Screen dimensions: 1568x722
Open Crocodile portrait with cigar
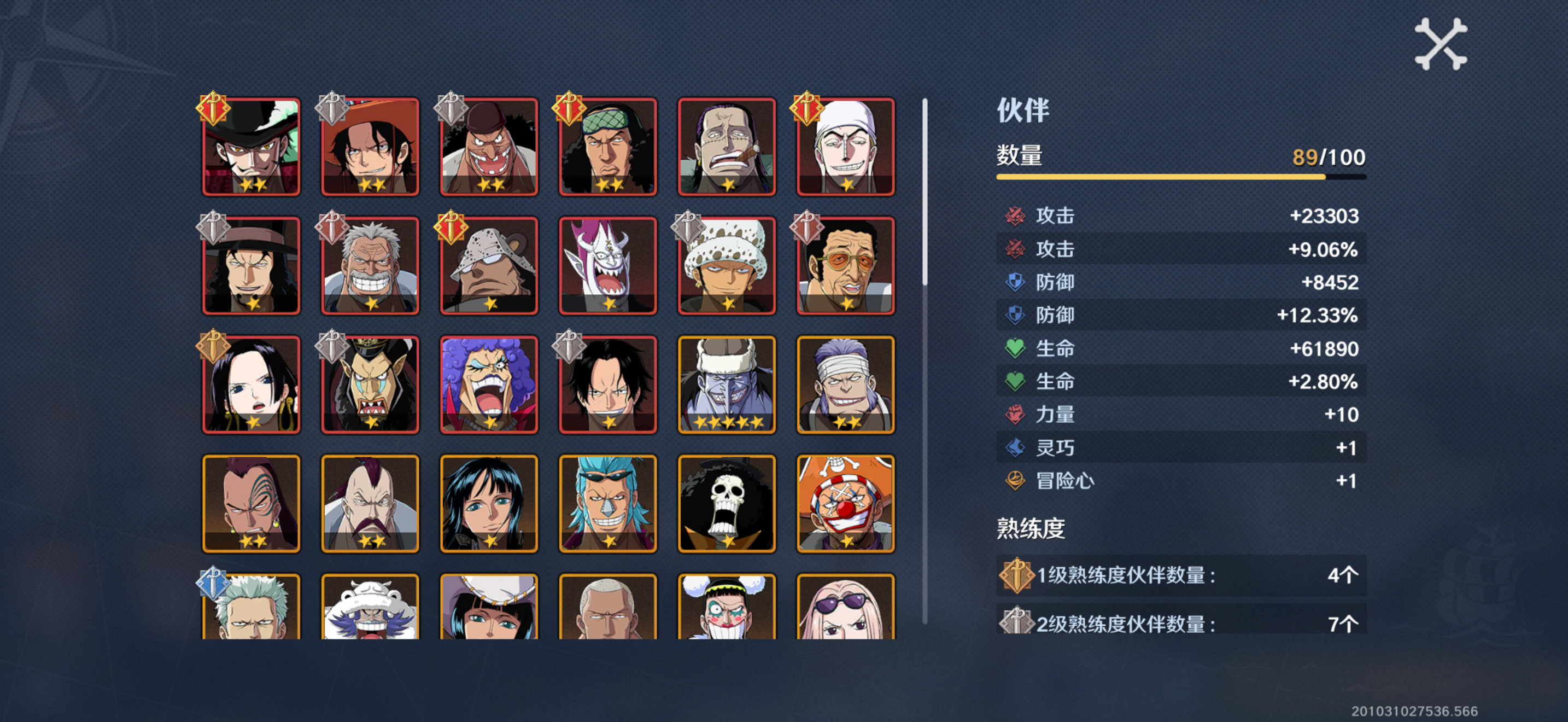pyautogui.click(x=727, y=147)
